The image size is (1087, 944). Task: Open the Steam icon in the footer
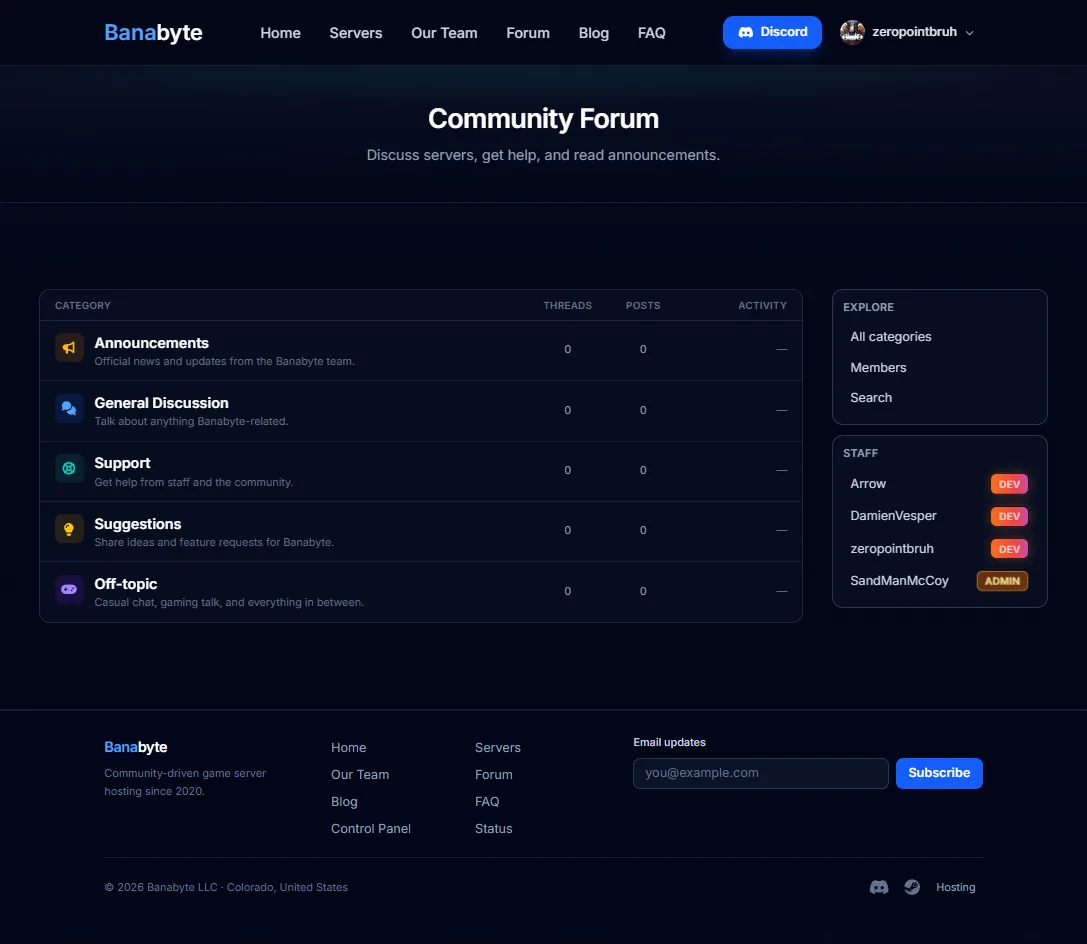912,887
